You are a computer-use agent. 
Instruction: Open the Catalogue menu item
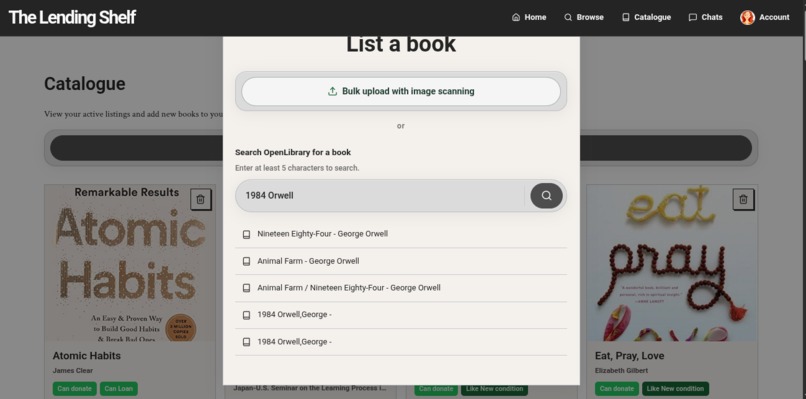(x=646, y=17)
